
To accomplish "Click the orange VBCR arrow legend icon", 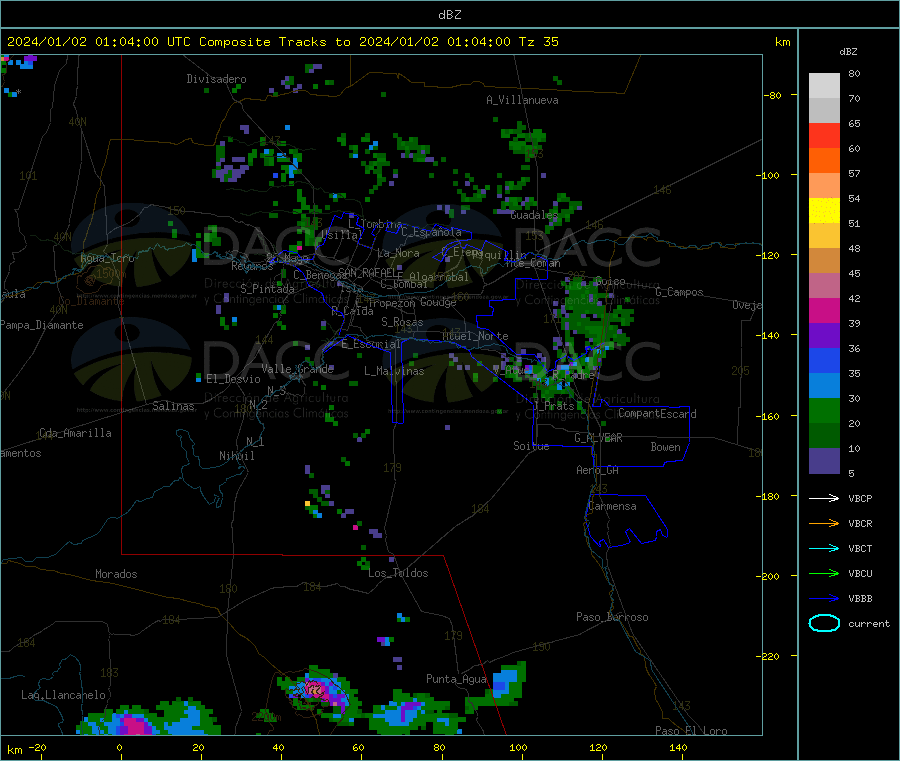I will pyautogui.click(x=824, y=523).
